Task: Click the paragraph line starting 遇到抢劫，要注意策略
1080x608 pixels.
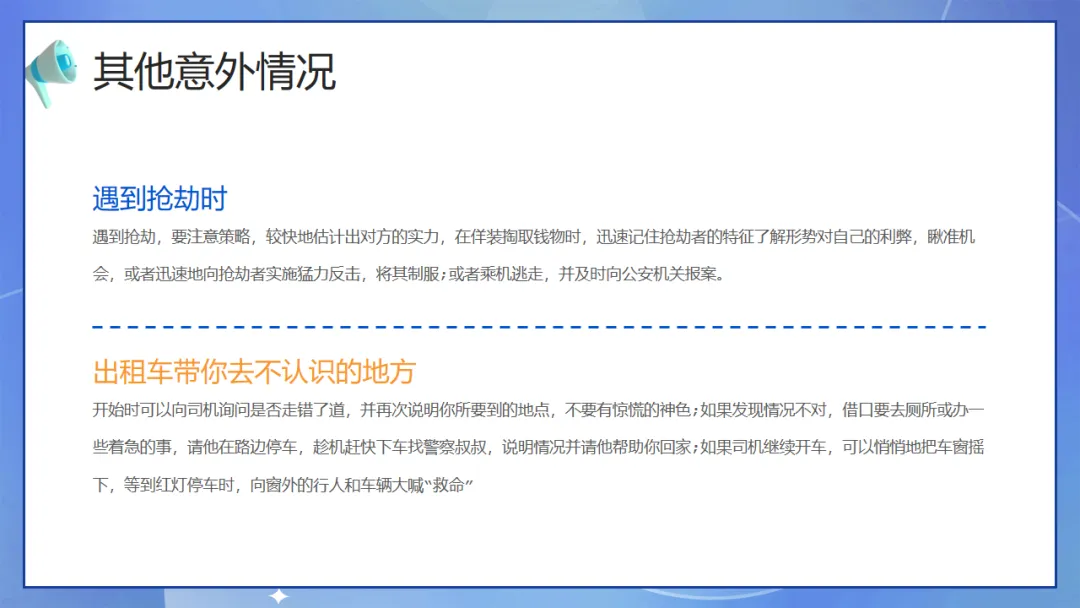Action: pyautogui.click(x=534, y=237)
